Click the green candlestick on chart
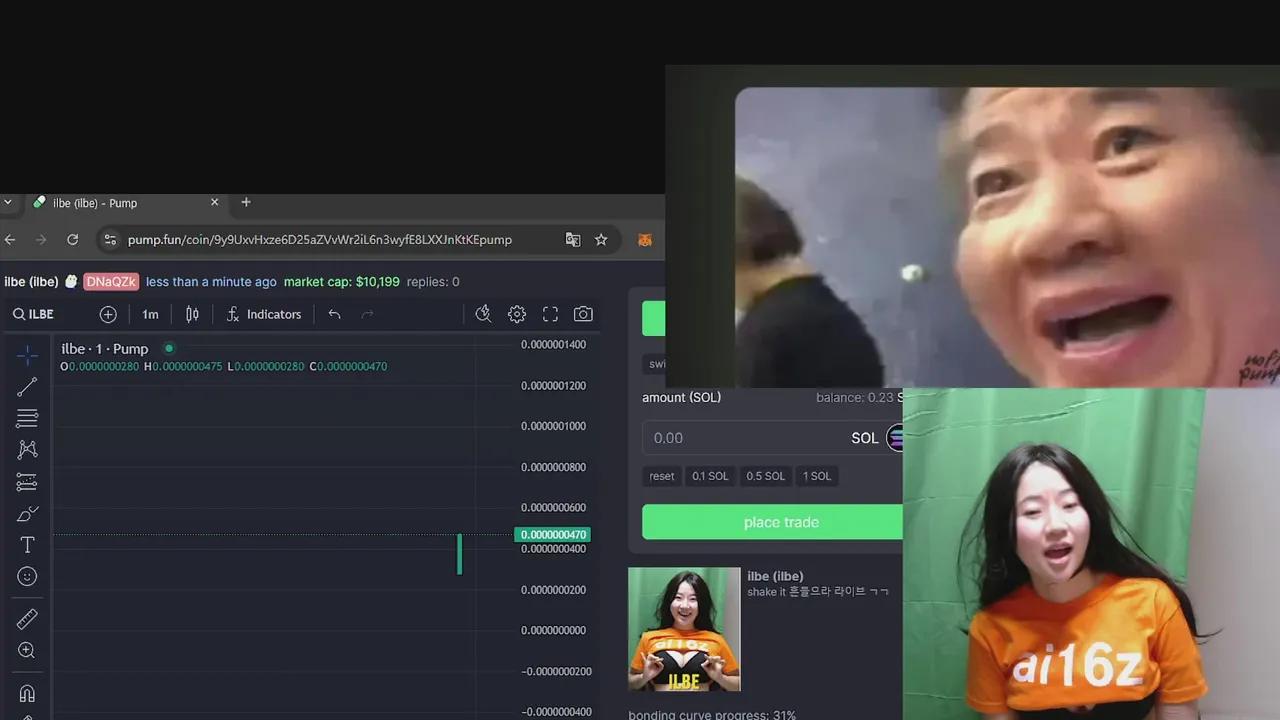The height and width of the screenshot is (720, 1280). point(460,554)
